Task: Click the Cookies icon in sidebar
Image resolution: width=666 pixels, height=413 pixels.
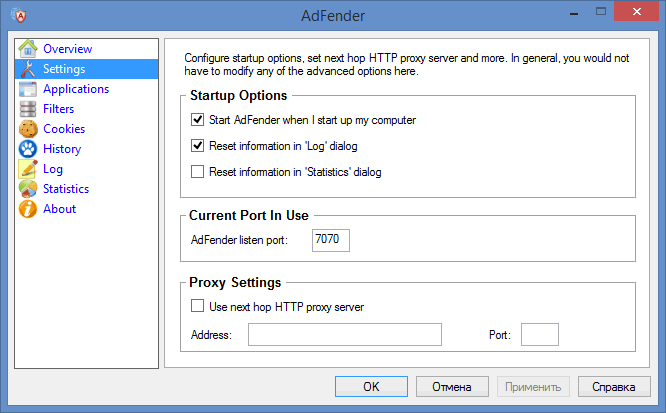Action: pyautogui.click(x=27, y=129)
